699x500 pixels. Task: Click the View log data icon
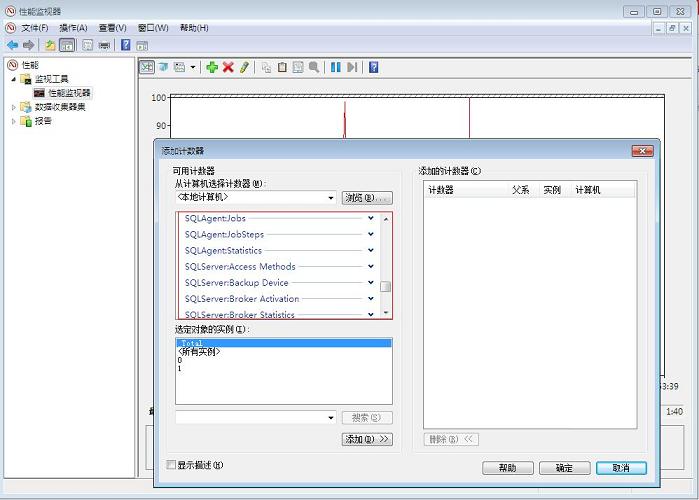click(x=164, y=67)
